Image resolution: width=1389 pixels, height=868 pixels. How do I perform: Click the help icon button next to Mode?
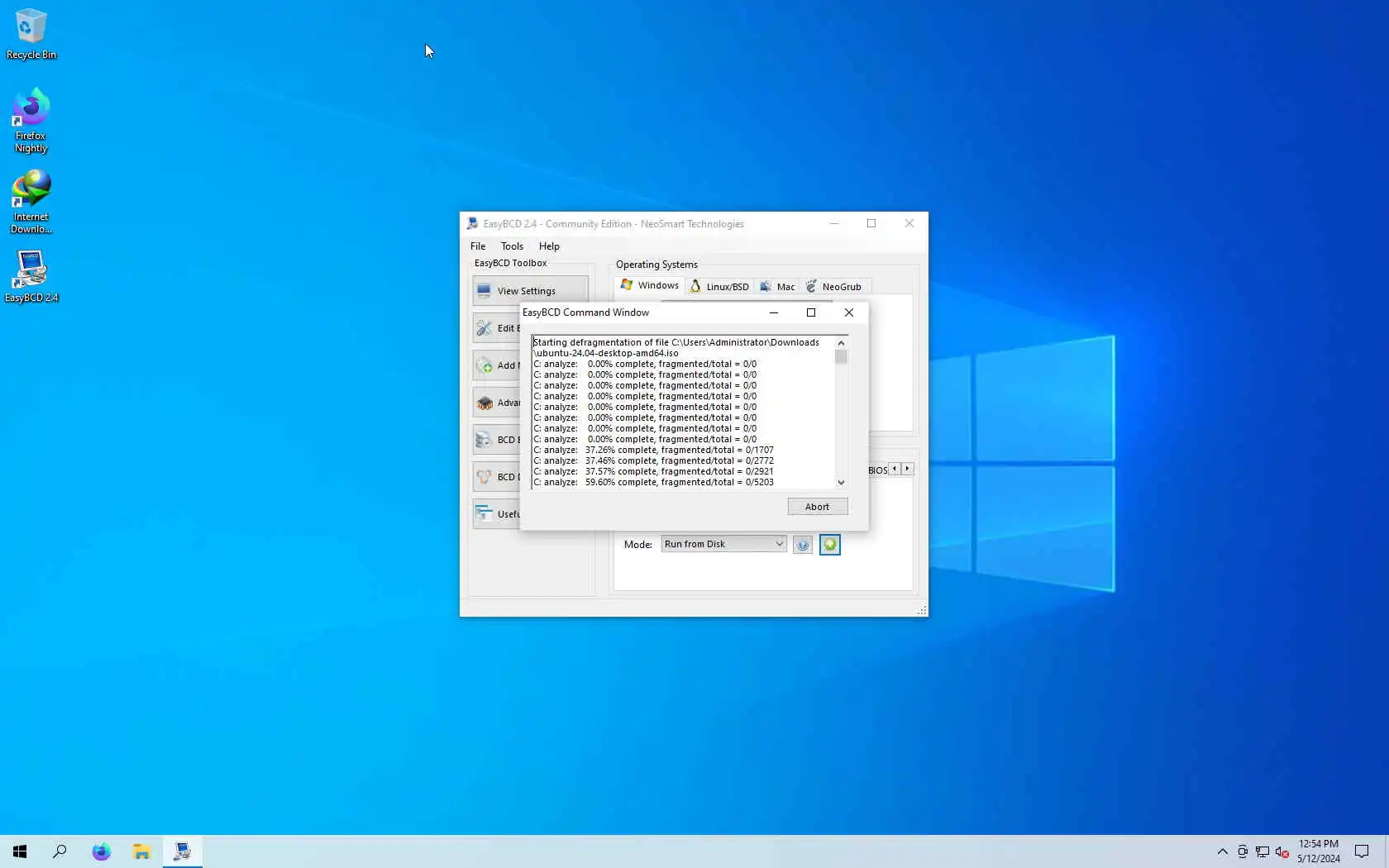click(802, 545)
